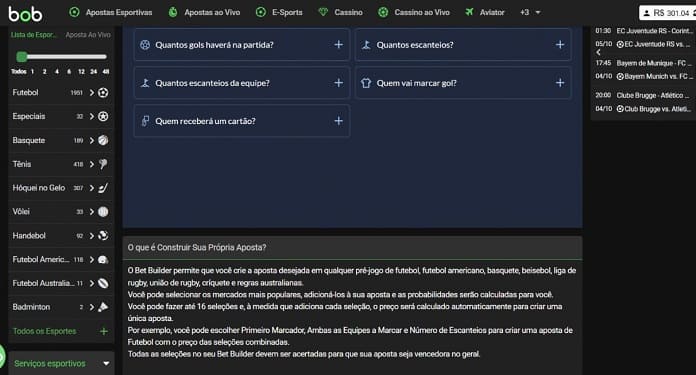Click the Aviator plane icon
This screenshot has width=696, height=375.
pyautogui.click(x=469, y=12)
